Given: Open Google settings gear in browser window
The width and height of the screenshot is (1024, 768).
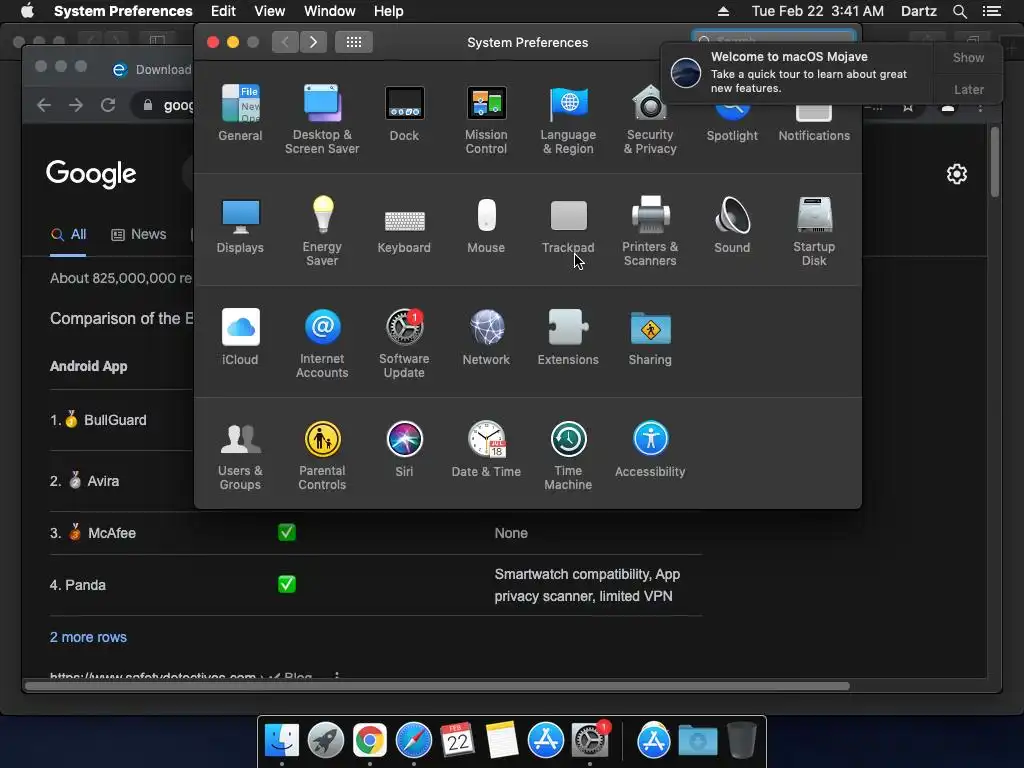Looking at the screenshot, I should point(957,174).
